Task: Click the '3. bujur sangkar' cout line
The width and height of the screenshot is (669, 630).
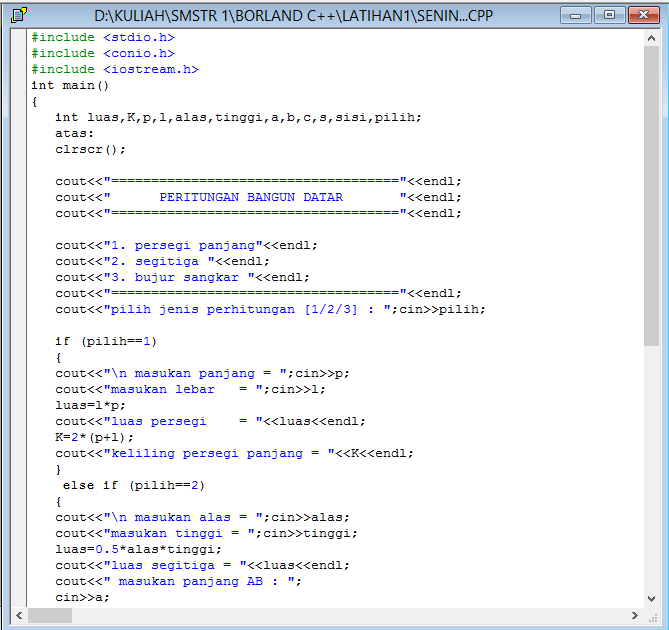Action: (x=182, y=277)
